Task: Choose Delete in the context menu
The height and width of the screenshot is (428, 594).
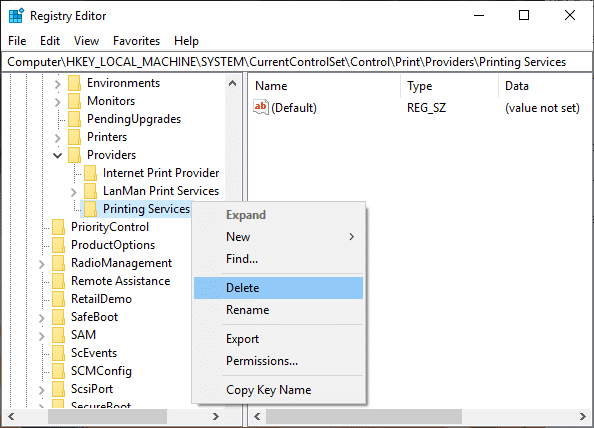Action: [278, 288]
